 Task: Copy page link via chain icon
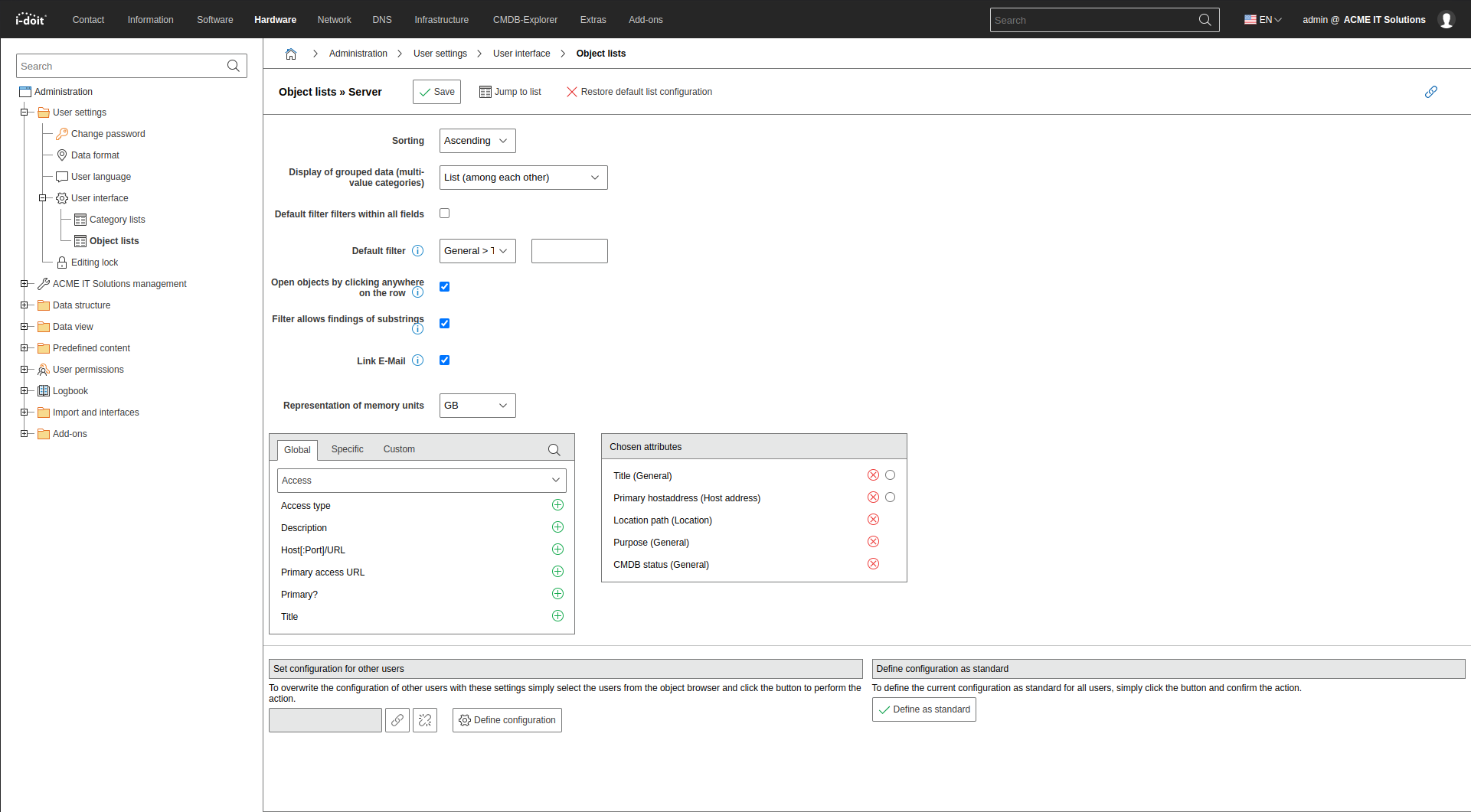click(1430, 92)
